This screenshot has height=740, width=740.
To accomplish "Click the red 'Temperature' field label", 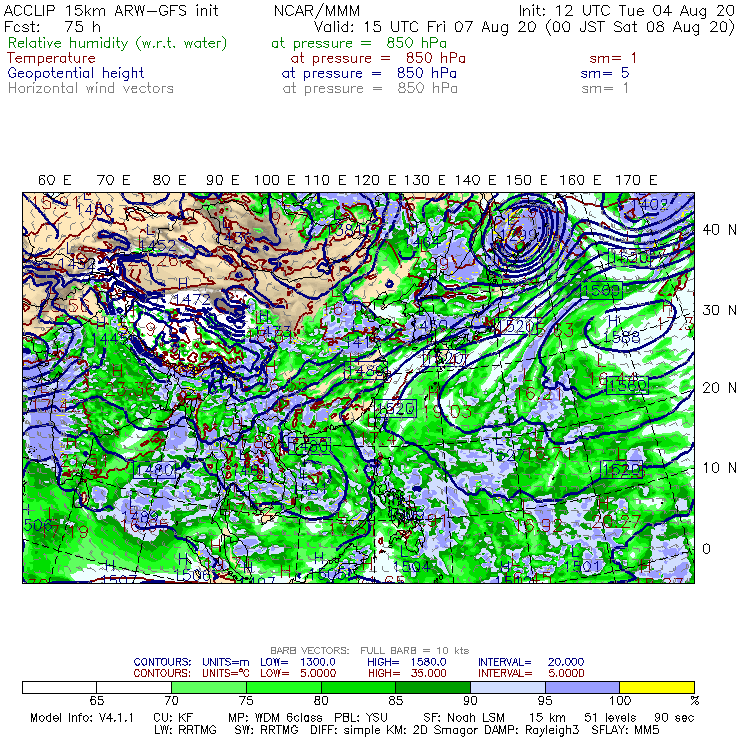I will click(51, 58).
